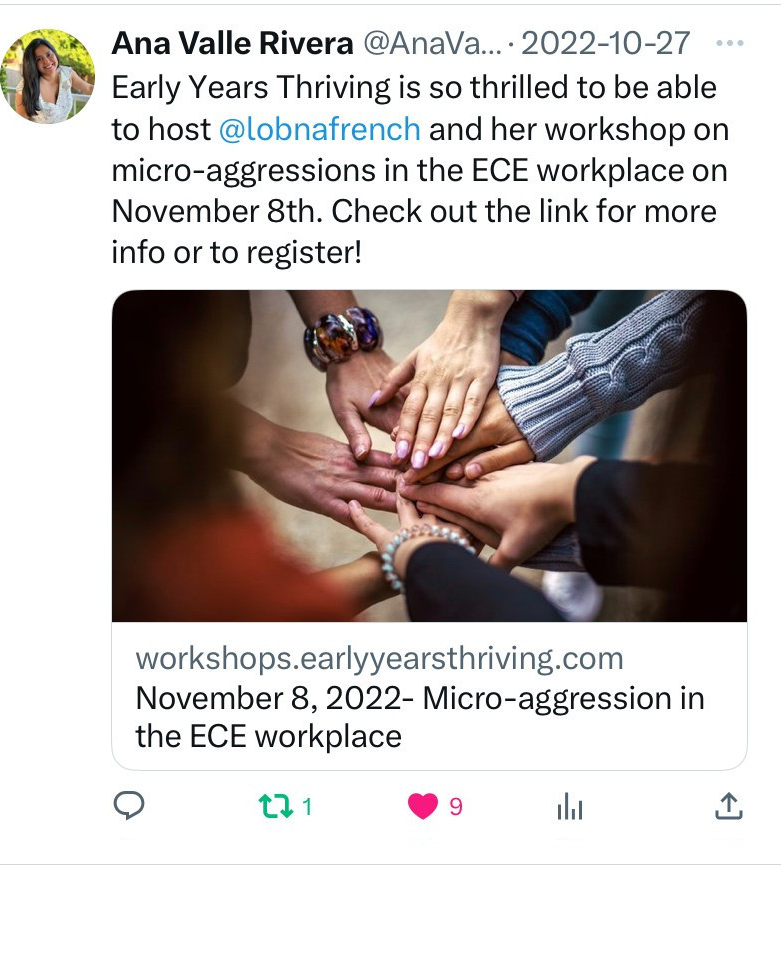Open Ana Valle Rivera's profile photo
This screenshot has height=956, width=781.
coord(48,76)
